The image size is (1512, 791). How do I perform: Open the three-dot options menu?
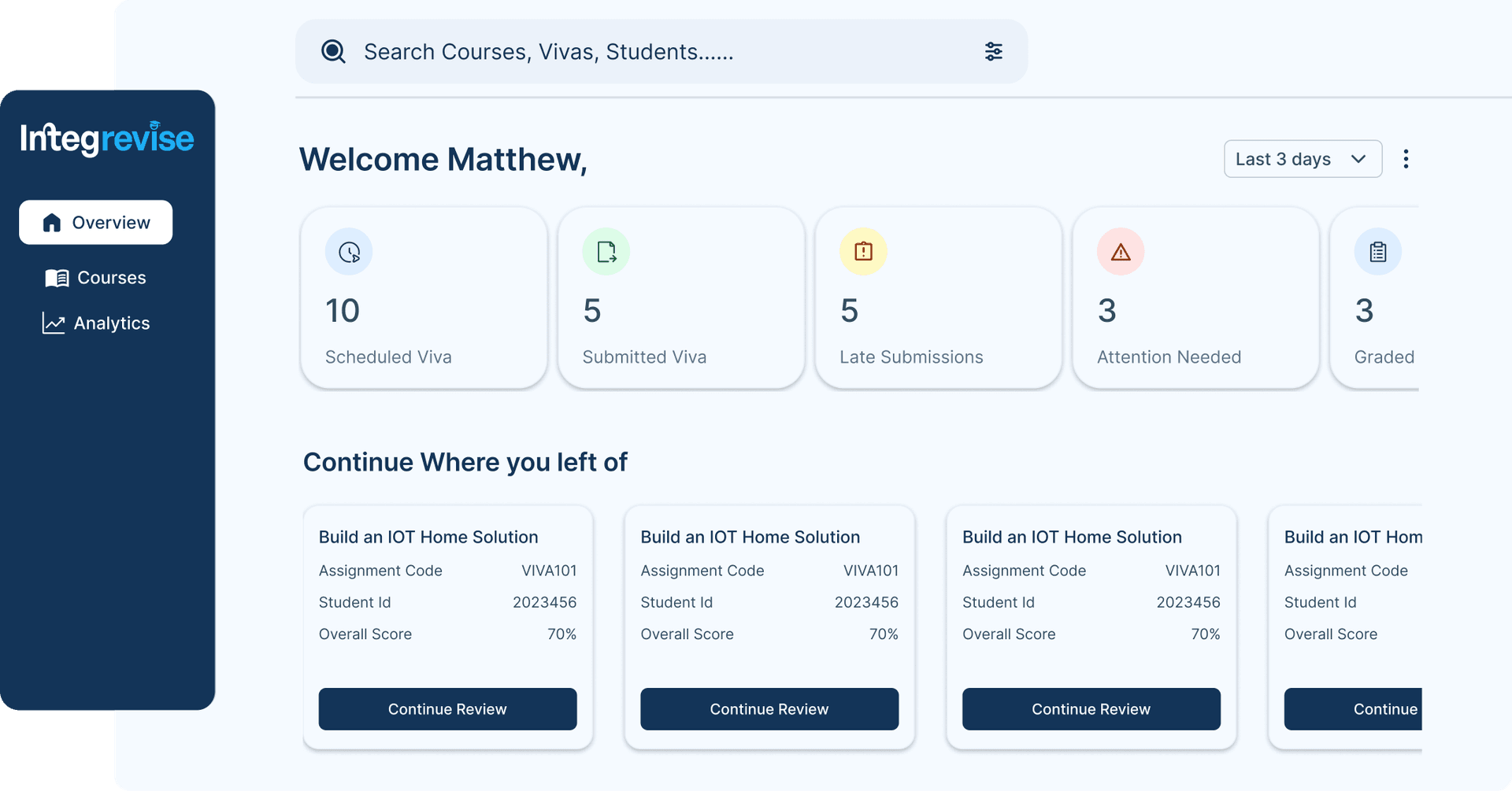(1406, 158)
